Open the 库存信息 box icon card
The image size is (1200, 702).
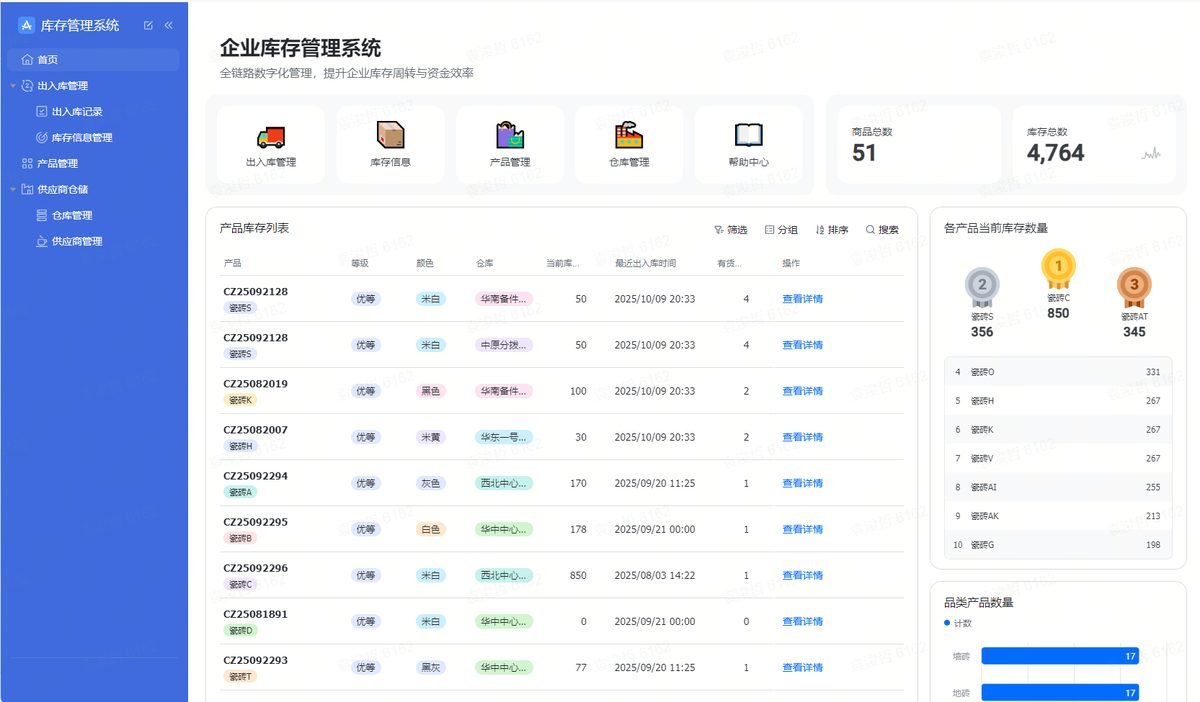[x=390, y=145]
